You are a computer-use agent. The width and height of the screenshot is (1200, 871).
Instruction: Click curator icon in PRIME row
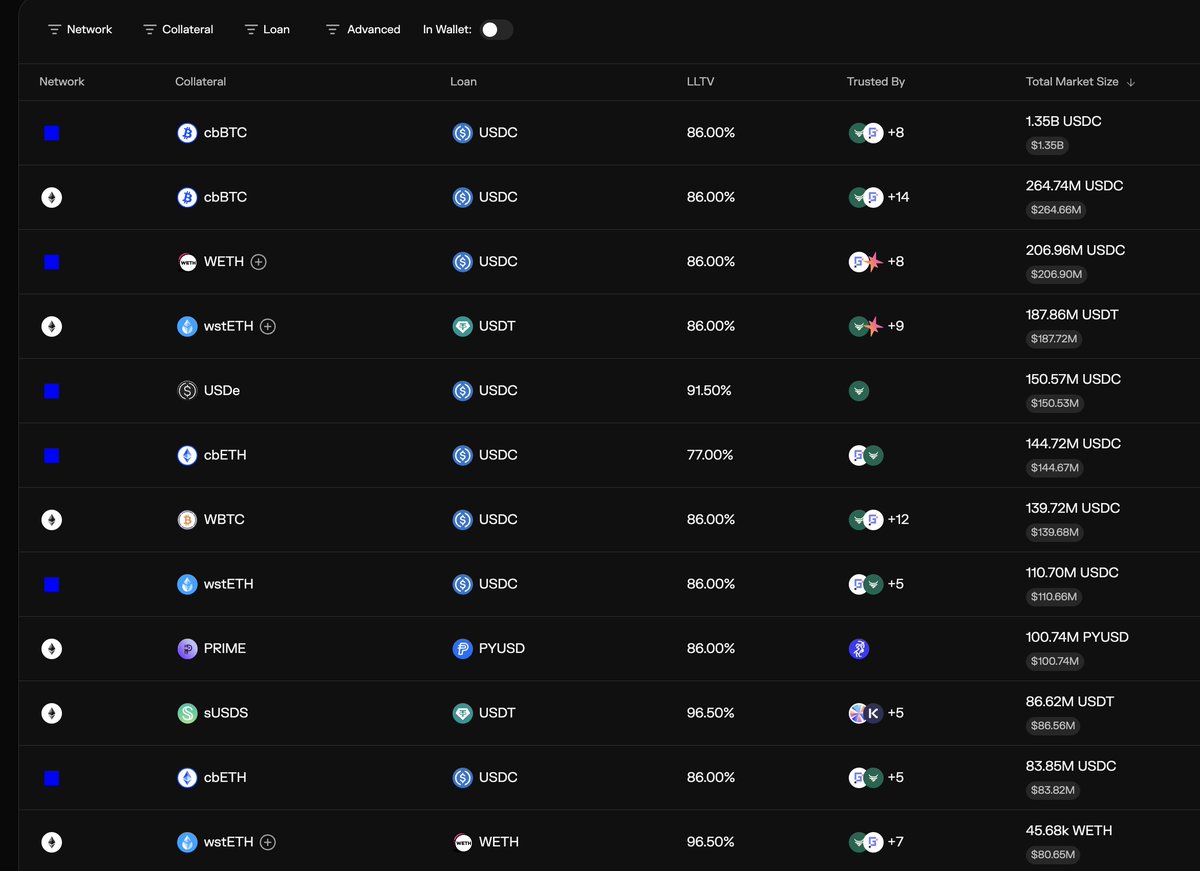point(858,649)
